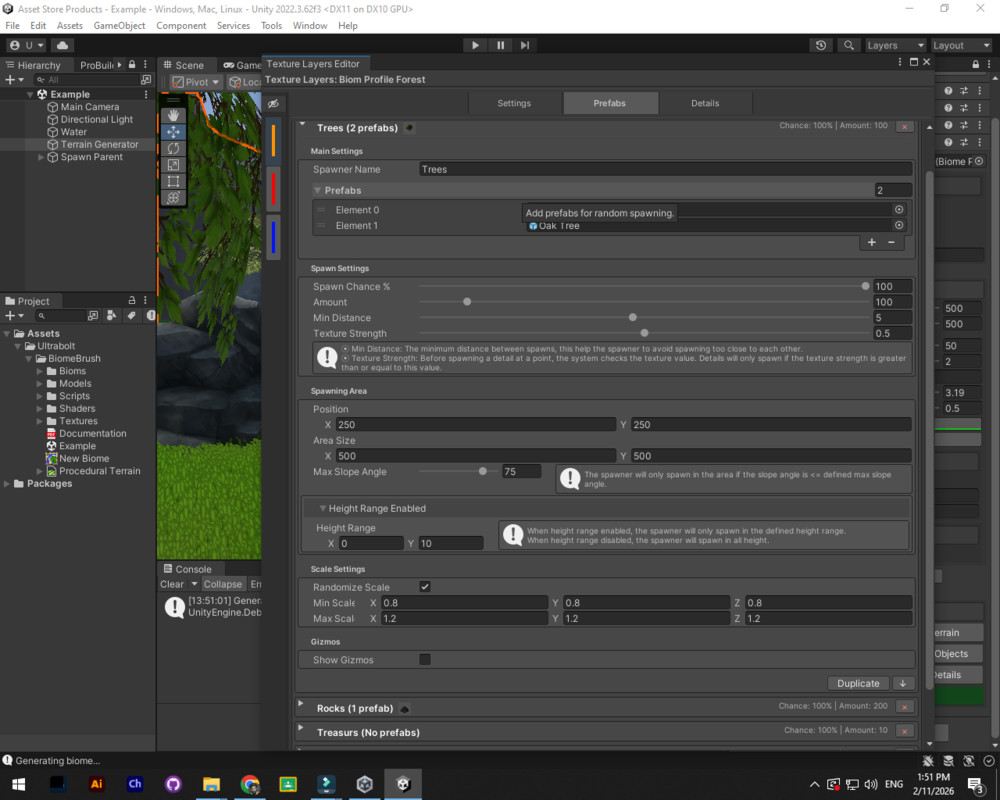Click the Step frame button
This screenshot has height=800, width=1000.
point(525,45)
